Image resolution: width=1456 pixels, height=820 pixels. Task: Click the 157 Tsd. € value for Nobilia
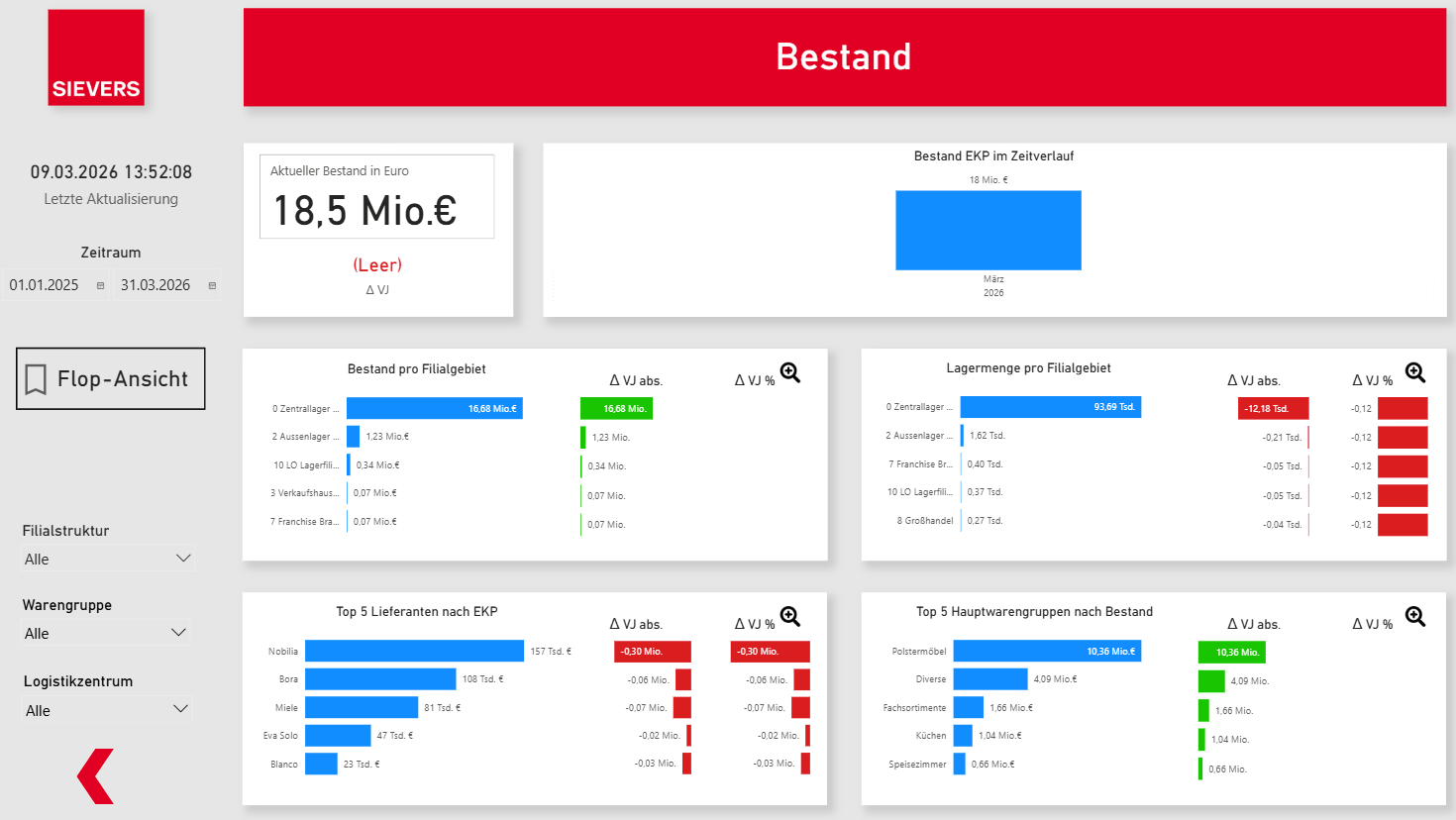pyautogui.click(x=551, y=652)
